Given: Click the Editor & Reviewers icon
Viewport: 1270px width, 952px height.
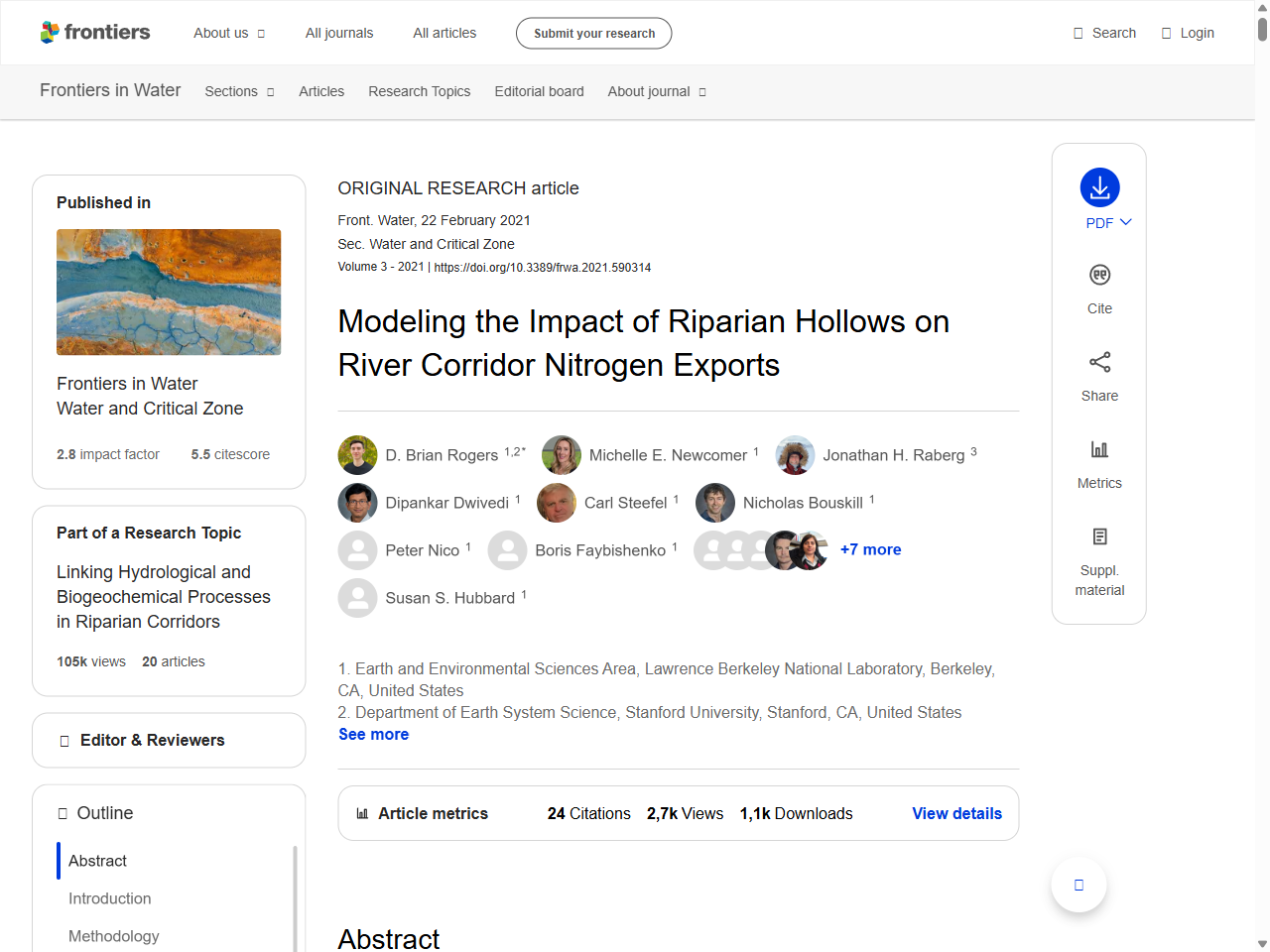Looking at the screenshot, I should (x=64, y=741).
